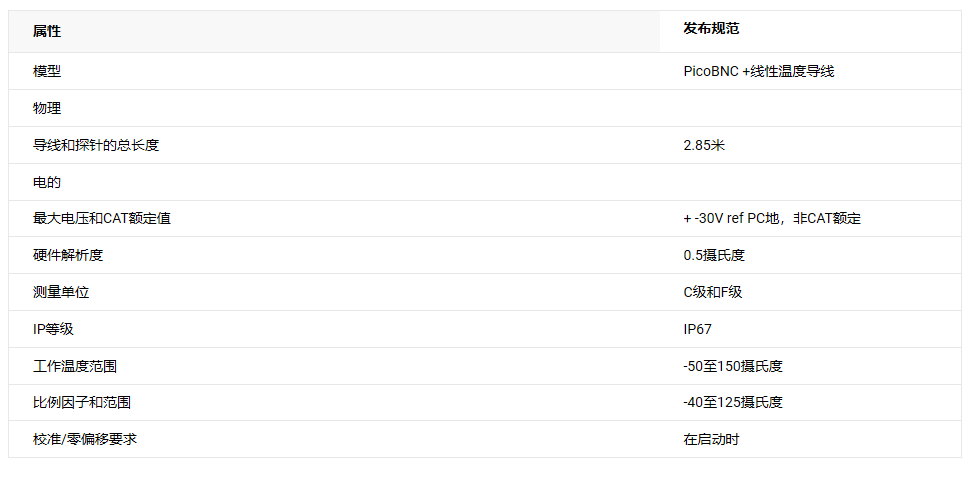Click the IP67 rating value
The width and height of the screenshot is (965, 493).
point(697,329)
